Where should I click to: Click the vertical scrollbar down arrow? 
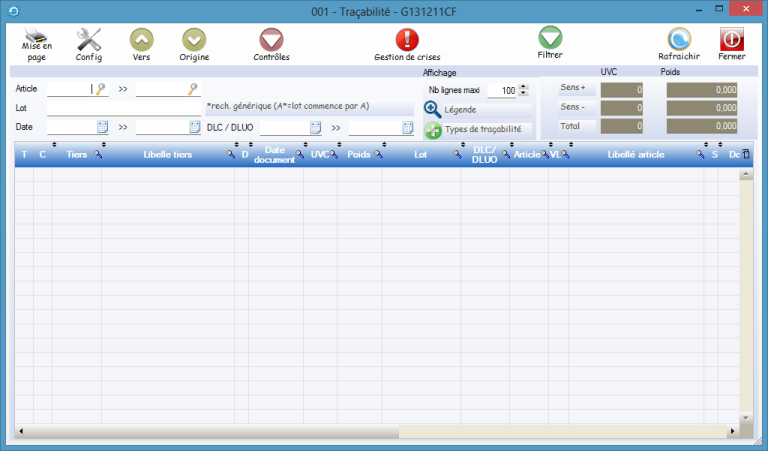point(745,416)
